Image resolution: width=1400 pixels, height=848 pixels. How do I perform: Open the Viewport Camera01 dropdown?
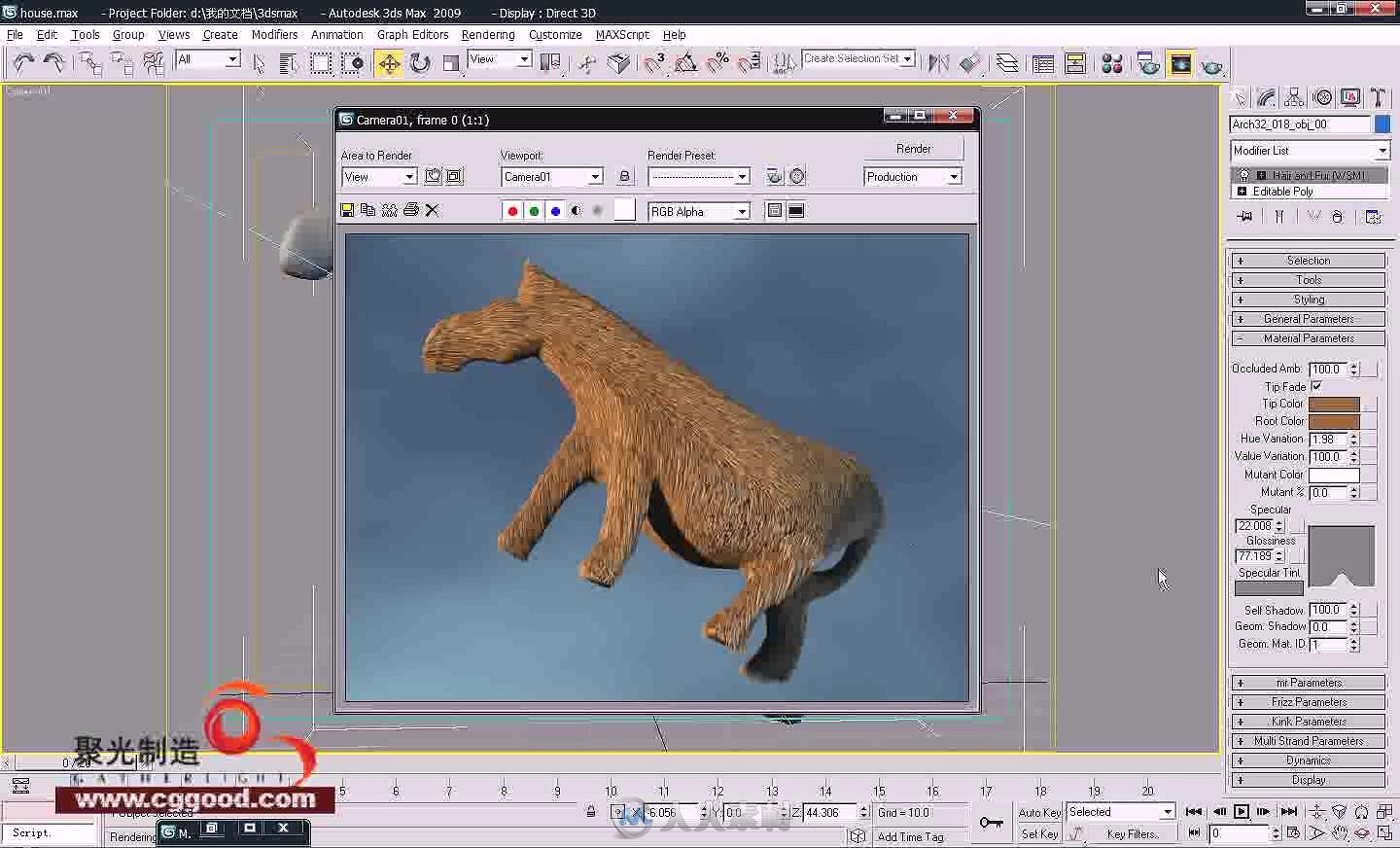click(552, 177)
